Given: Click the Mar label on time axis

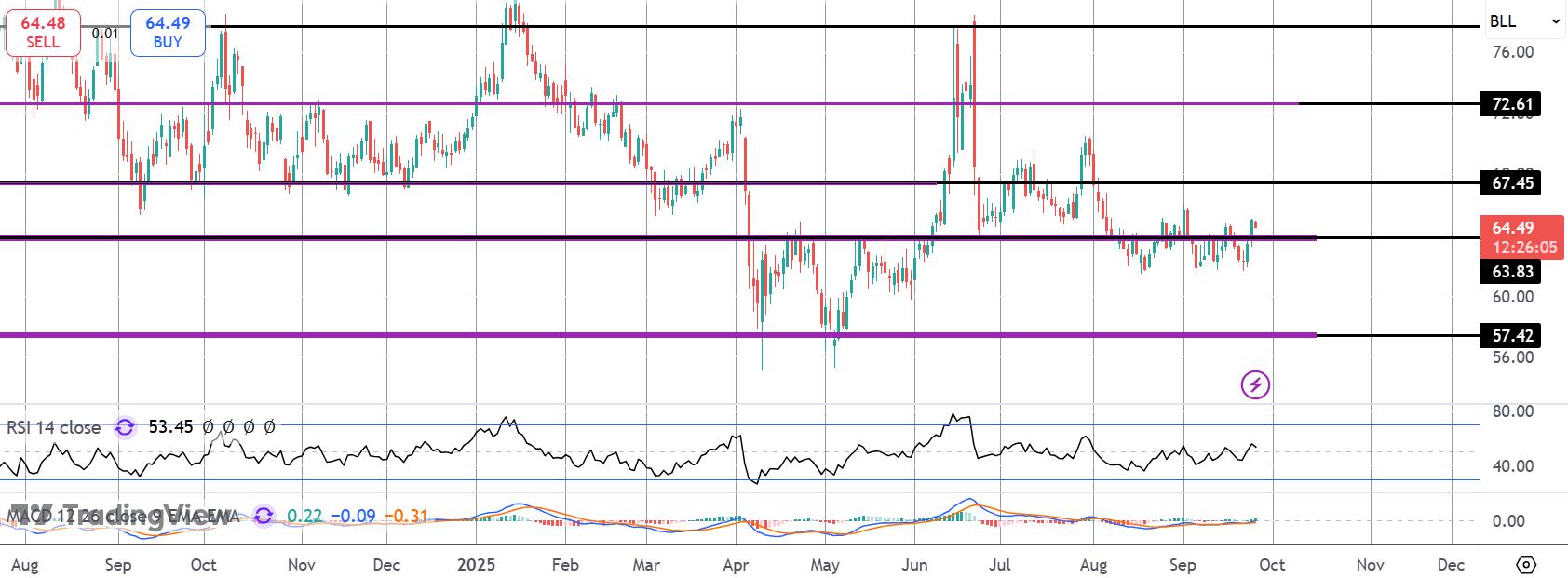Looking at the screenshot, I should [646, 565].
